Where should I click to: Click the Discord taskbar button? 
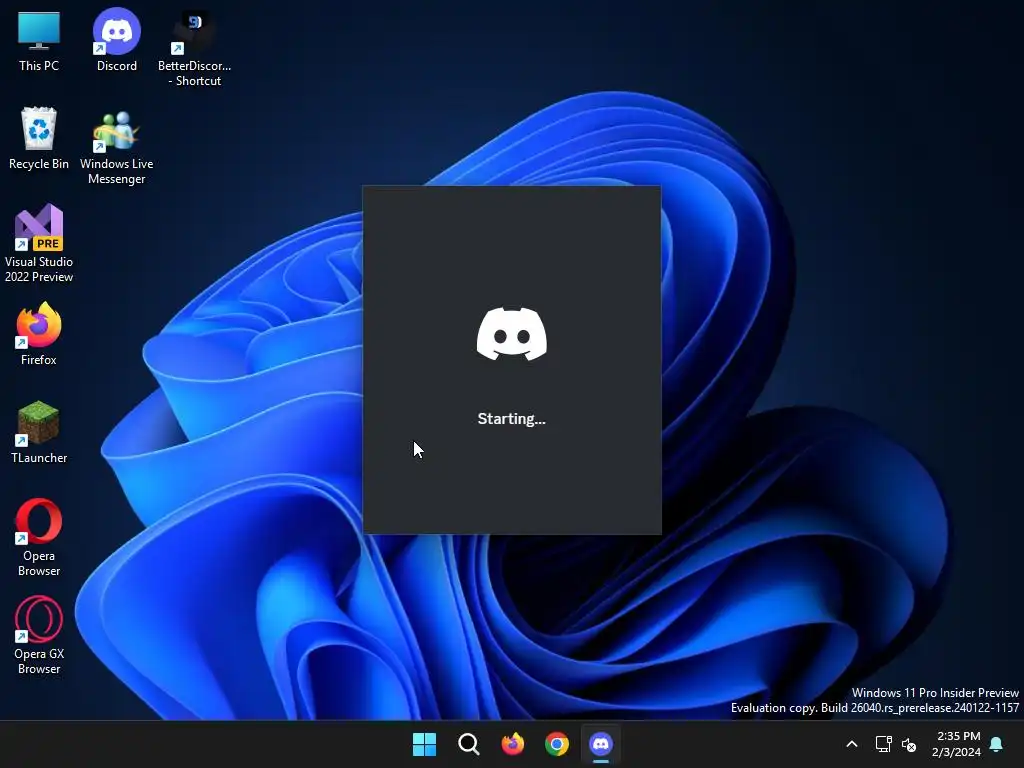(601, 744)
